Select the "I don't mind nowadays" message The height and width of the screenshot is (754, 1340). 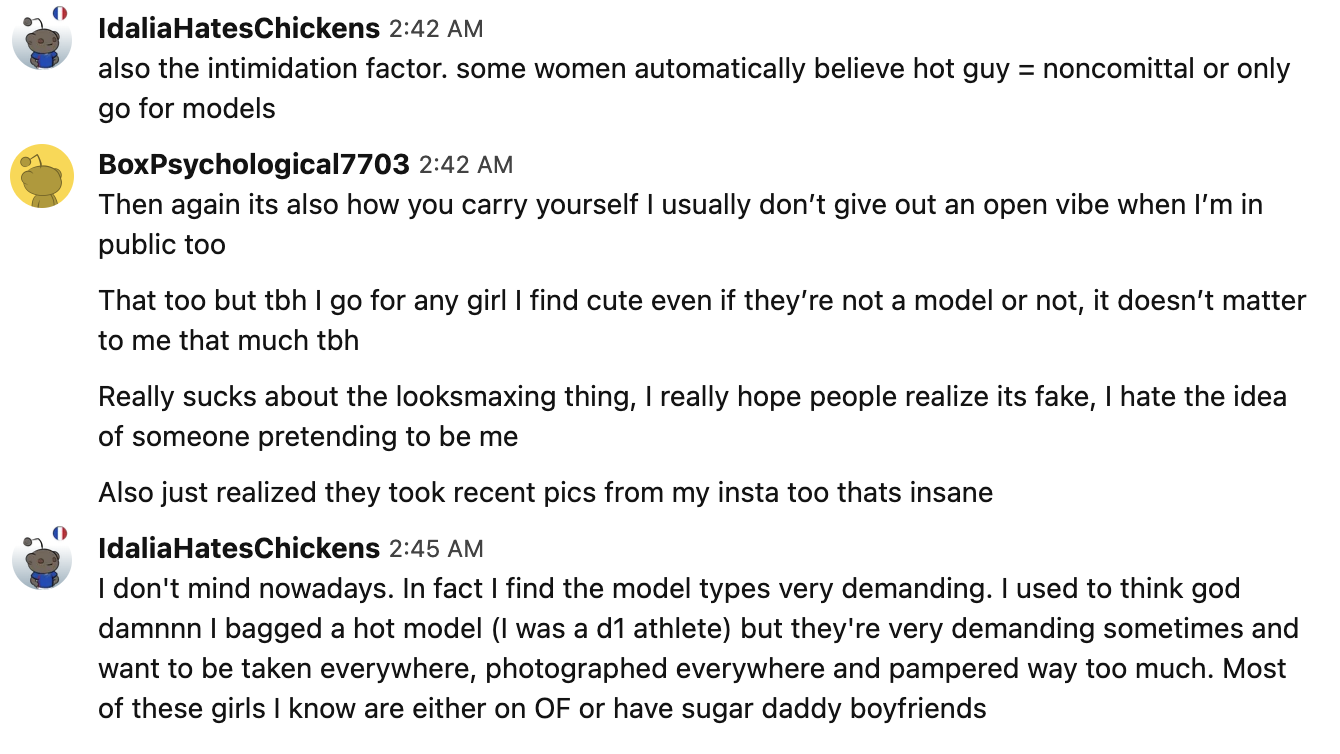[697, 648]
